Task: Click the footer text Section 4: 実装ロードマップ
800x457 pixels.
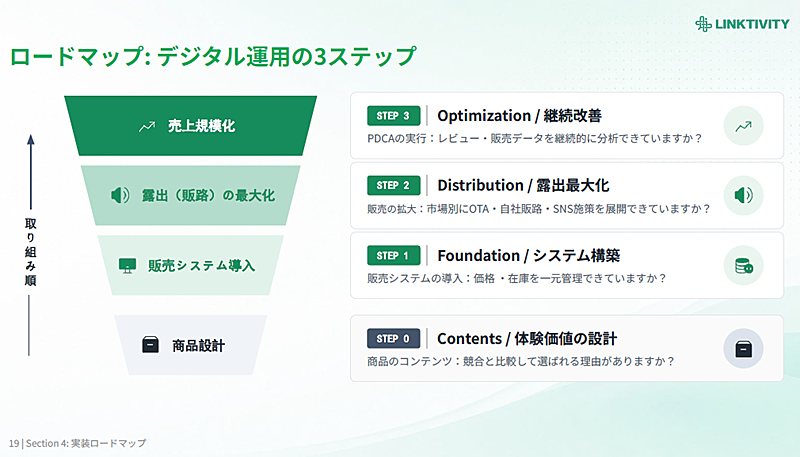Action: point(86,443)
